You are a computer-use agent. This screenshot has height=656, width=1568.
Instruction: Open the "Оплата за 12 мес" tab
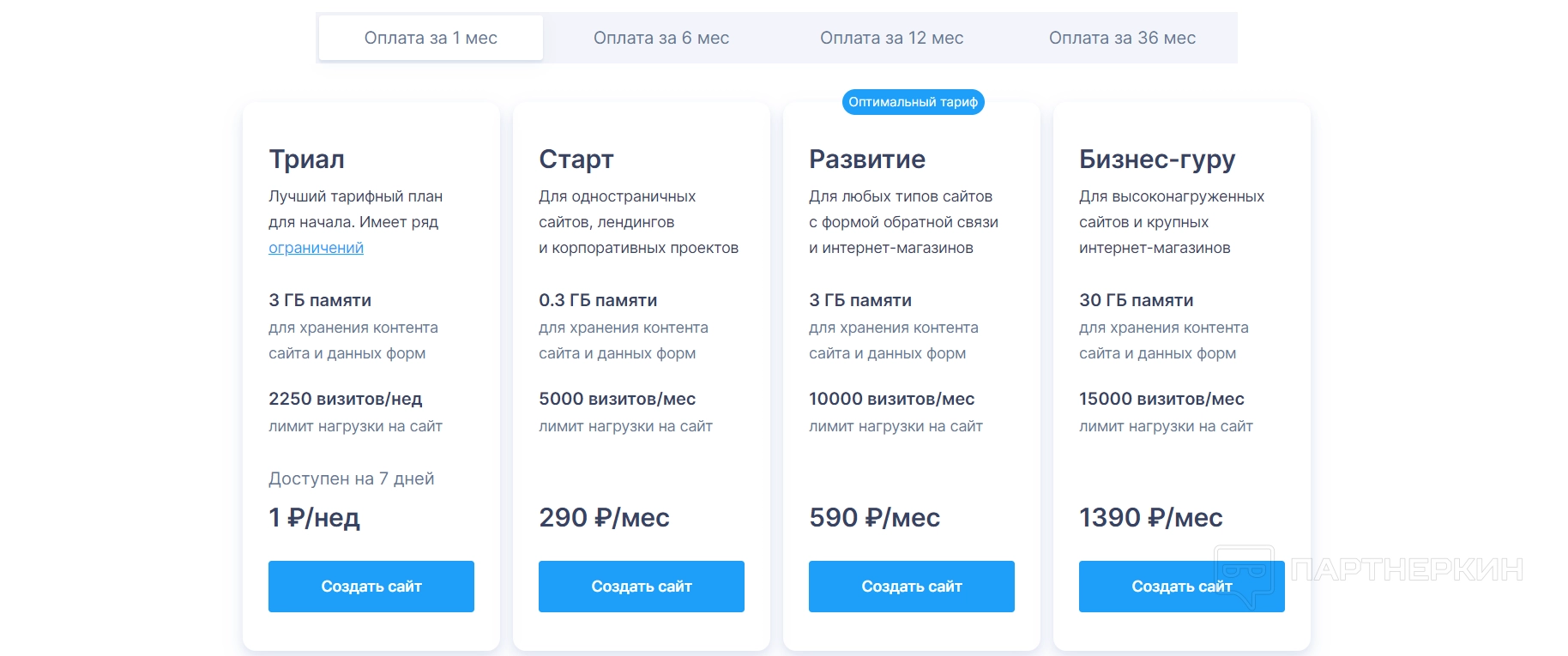click(x=891, y=38)
